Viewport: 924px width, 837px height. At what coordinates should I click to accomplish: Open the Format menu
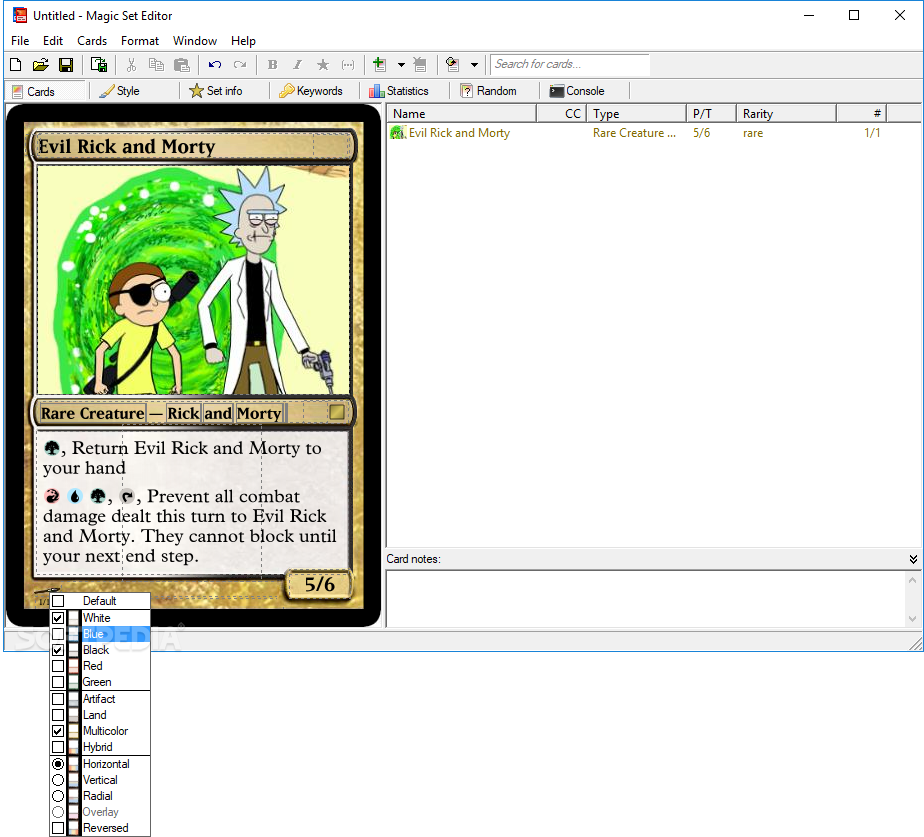click(140, 41)
